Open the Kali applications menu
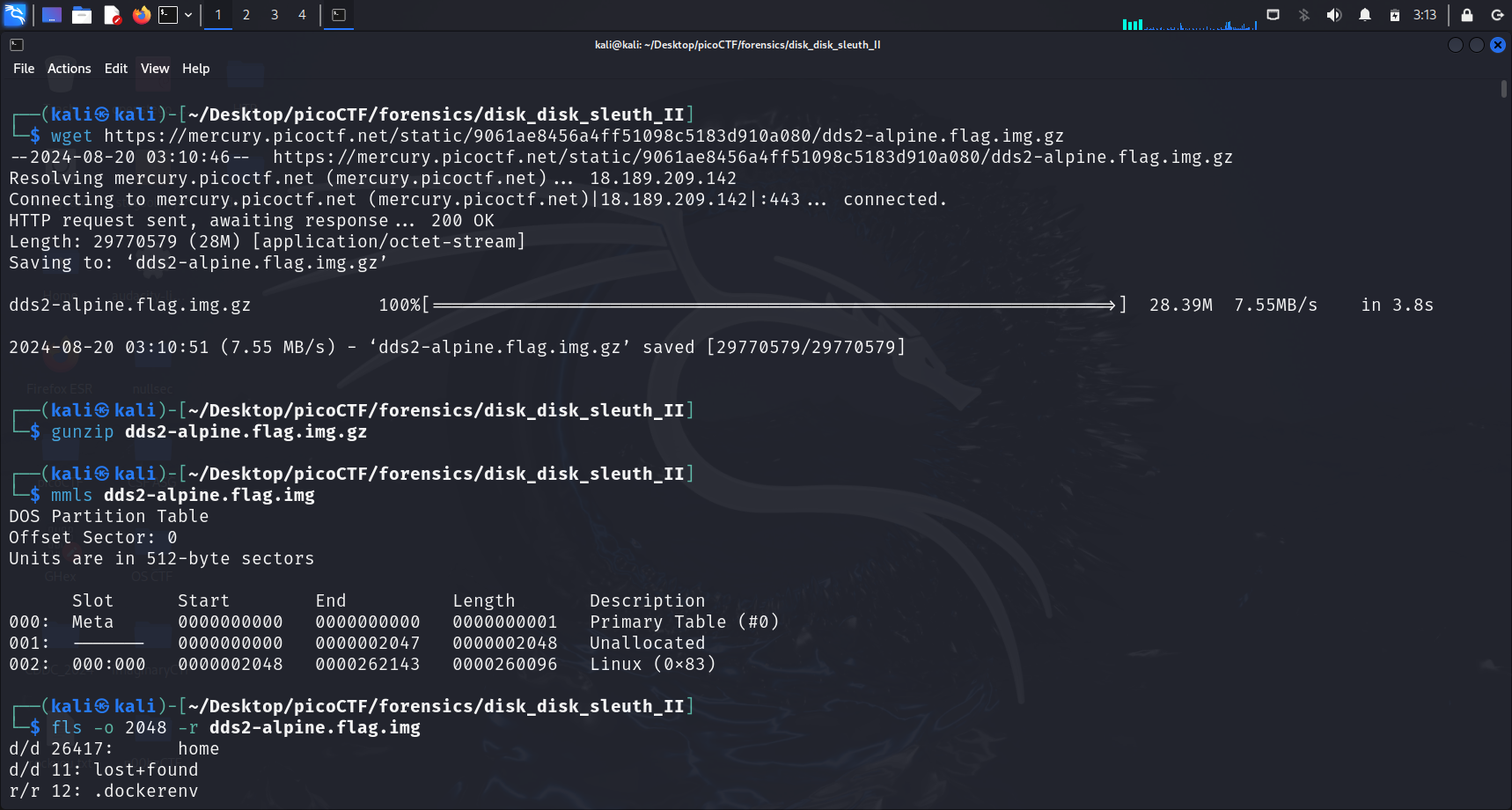The width and height of the screenshot is (1512, 810). click(15, 15)
